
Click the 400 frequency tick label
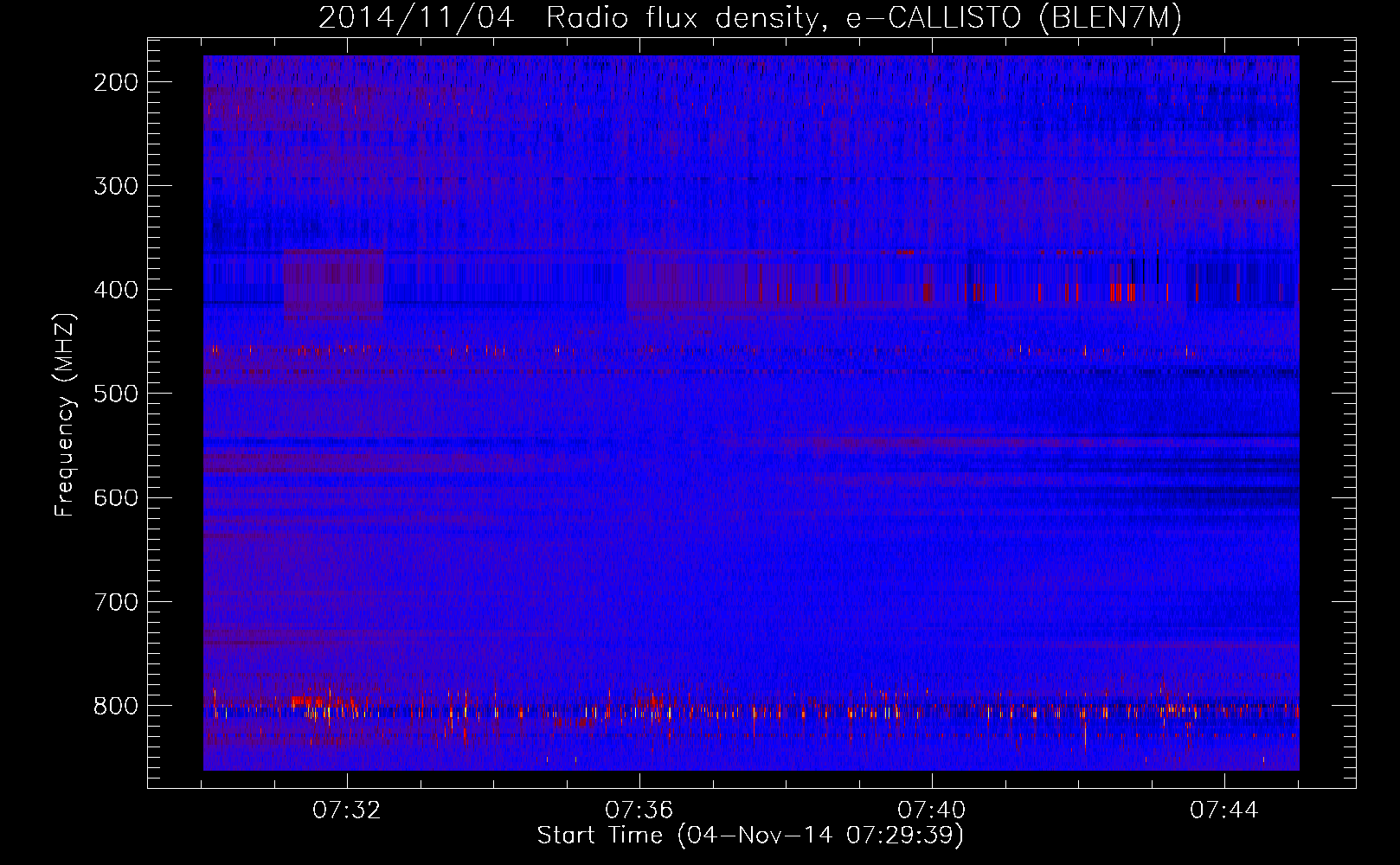point(115,290)
